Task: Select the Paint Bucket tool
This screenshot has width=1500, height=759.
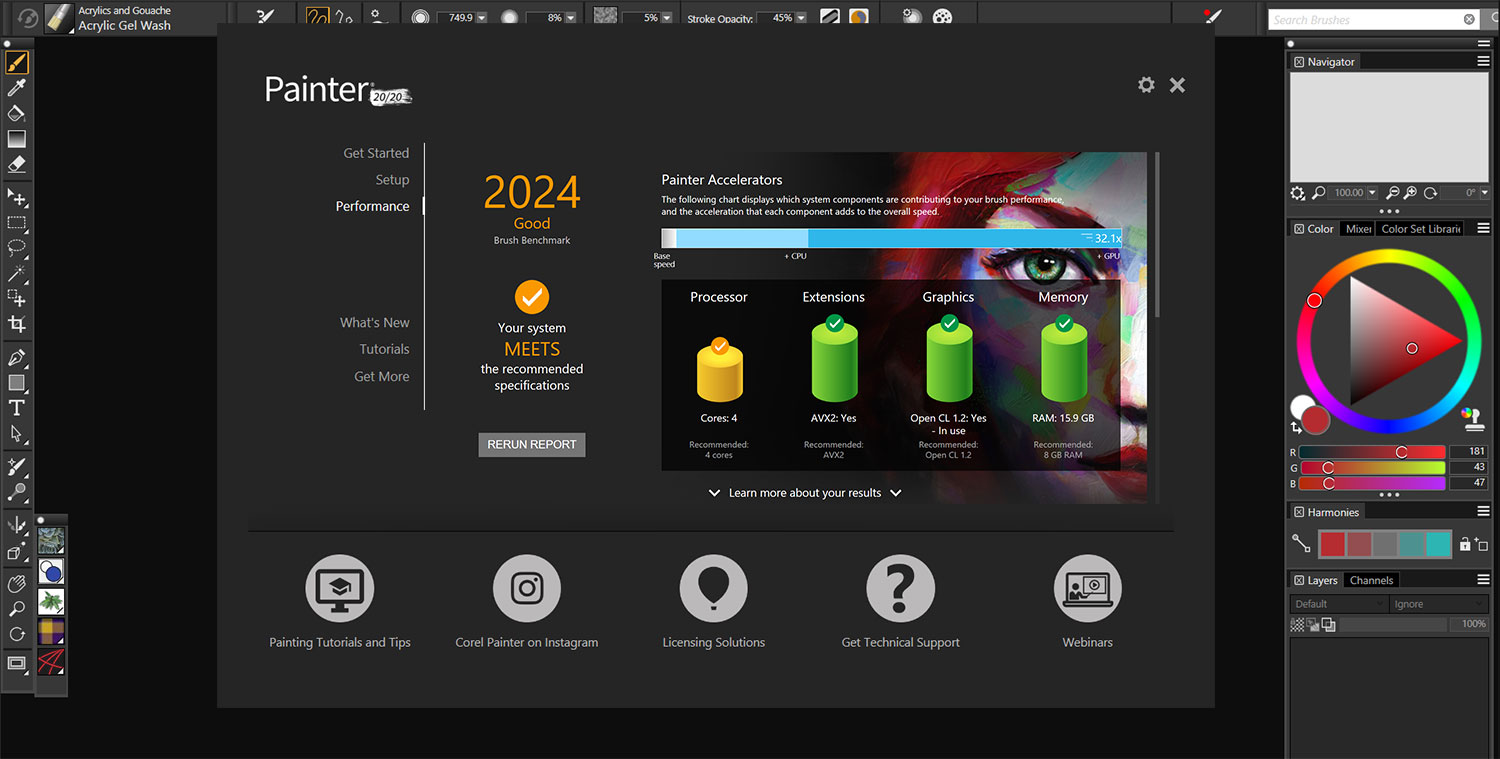Action: coord(17,114)
